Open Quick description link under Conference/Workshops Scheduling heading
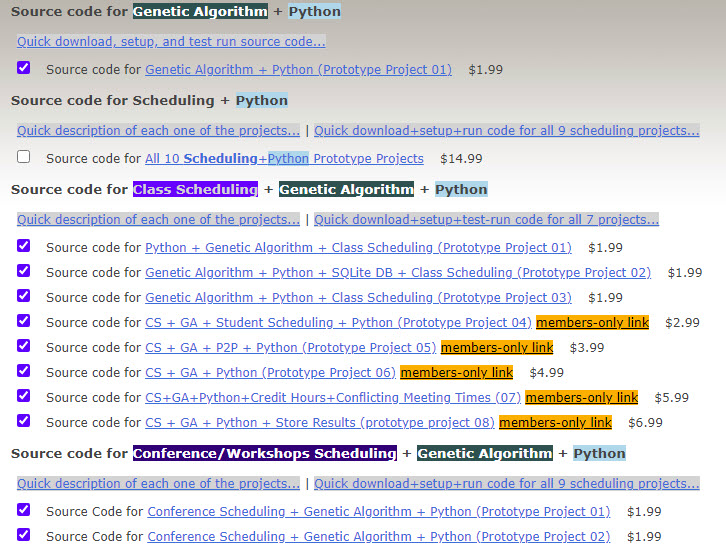 click(158, 483)
